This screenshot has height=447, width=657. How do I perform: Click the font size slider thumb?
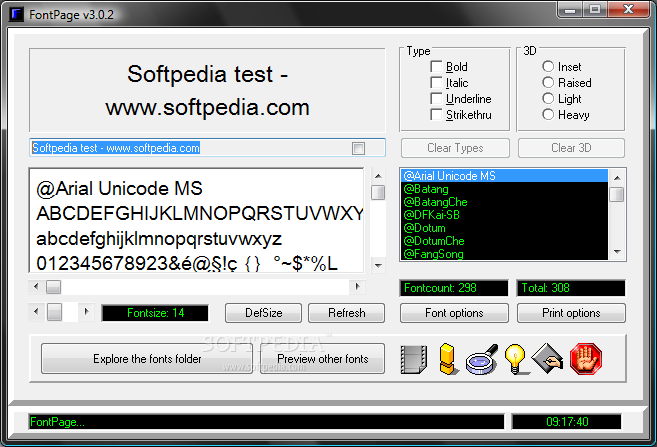54,312
